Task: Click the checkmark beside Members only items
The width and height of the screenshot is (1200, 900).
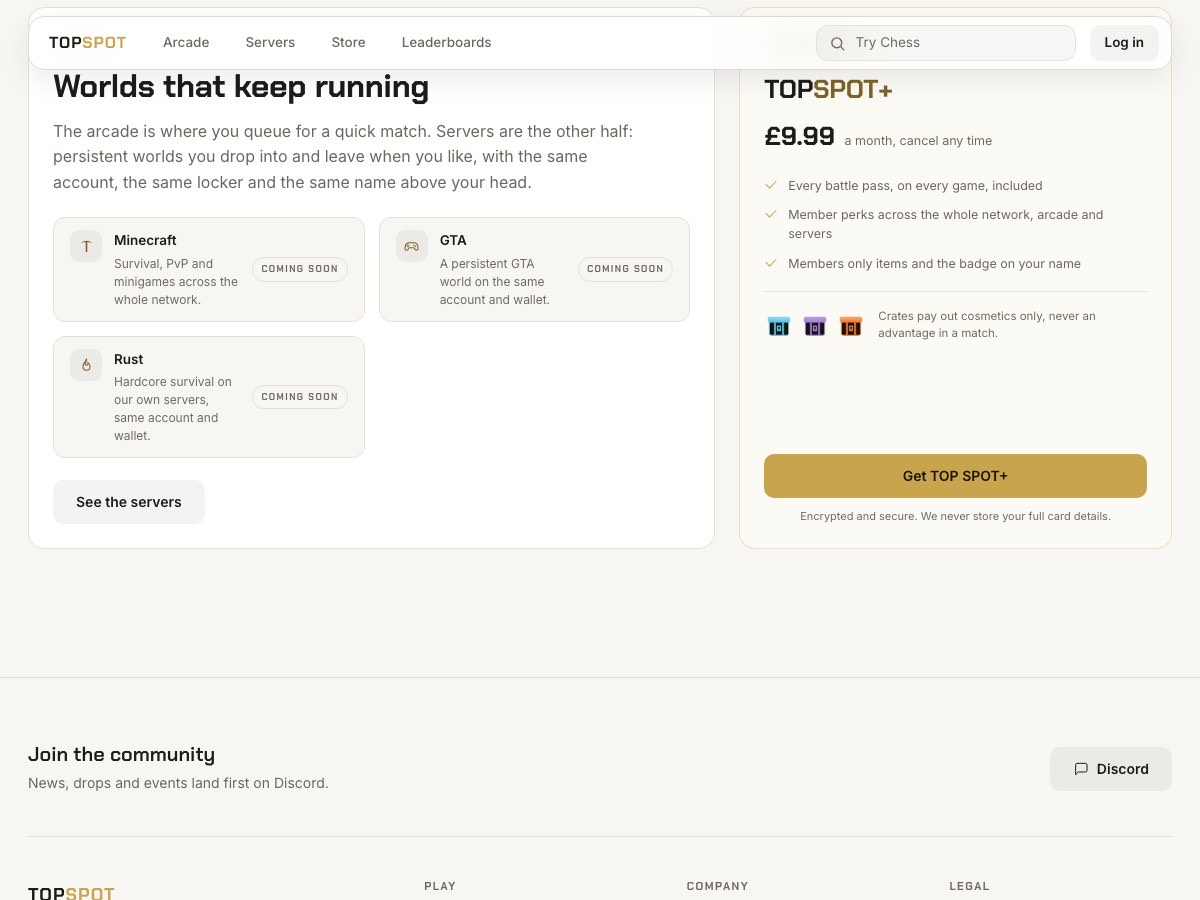Action: pyautogui.click(x=771, y=263)
